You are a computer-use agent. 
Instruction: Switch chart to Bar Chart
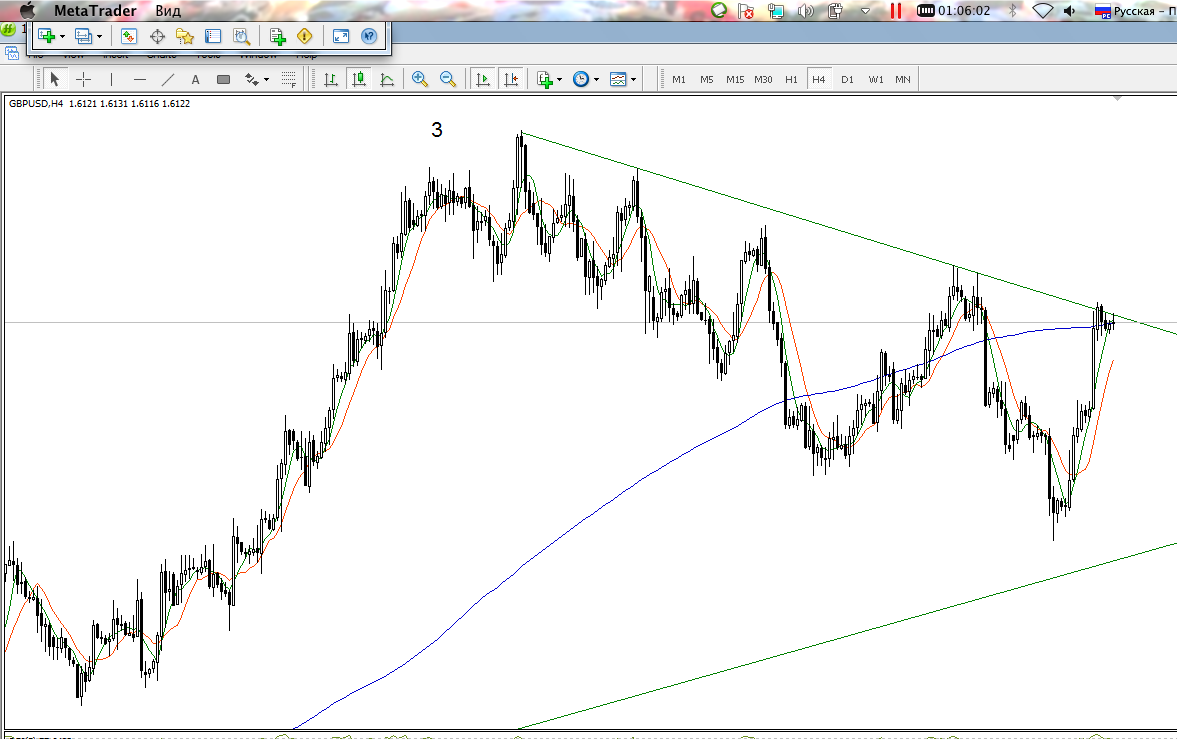pyautogui.click(x=330, y=79)
